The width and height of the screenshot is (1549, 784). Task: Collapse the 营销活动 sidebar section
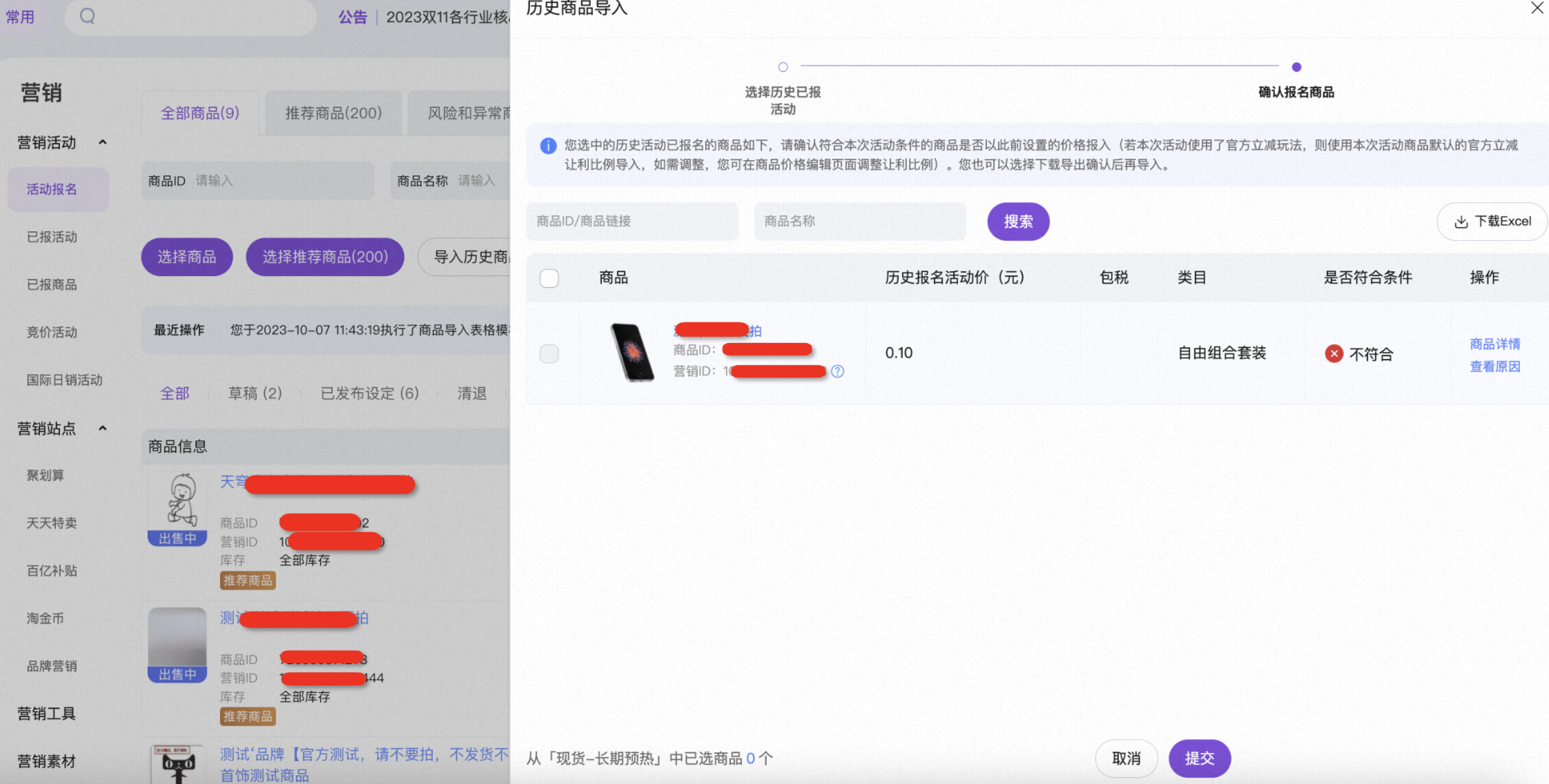pos(103,143)
